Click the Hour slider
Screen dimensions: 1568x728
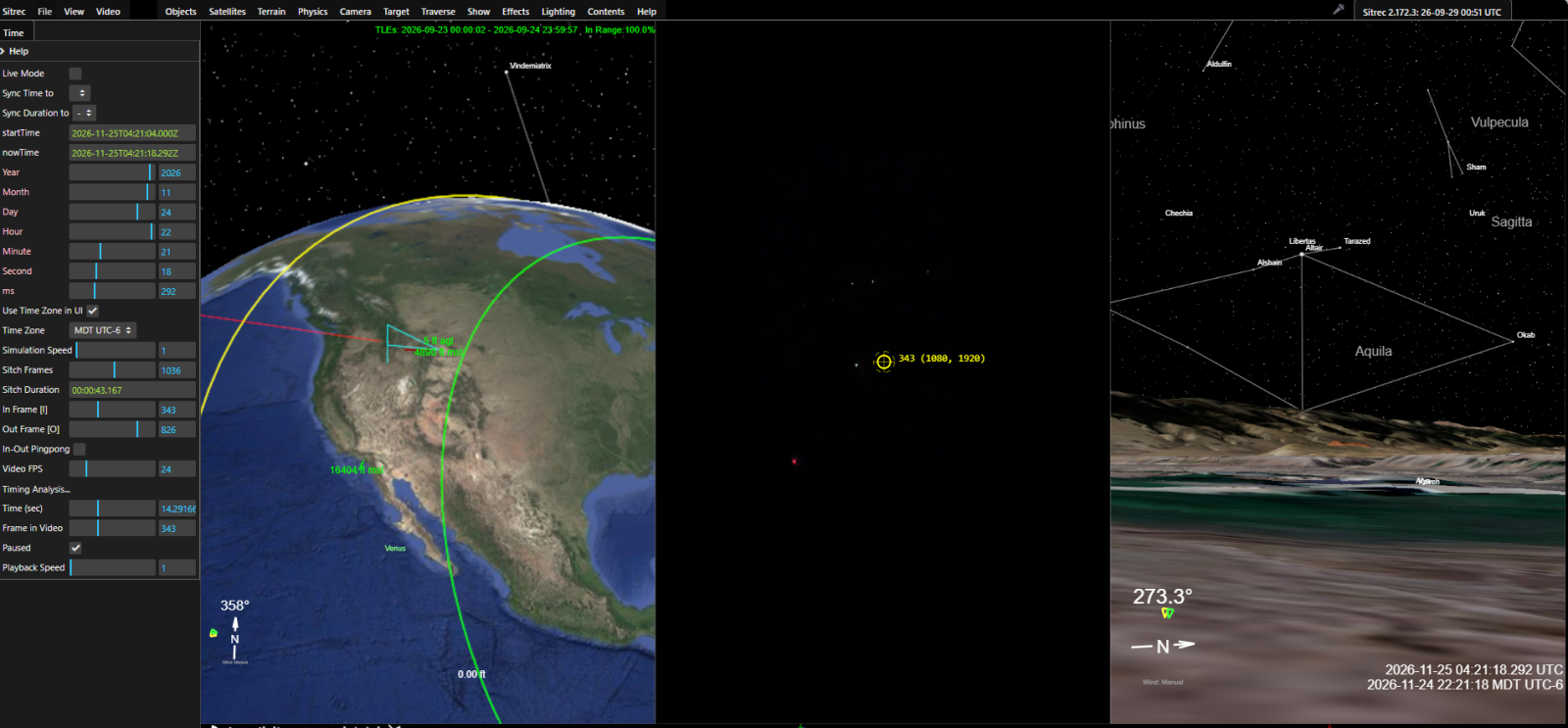112,231
